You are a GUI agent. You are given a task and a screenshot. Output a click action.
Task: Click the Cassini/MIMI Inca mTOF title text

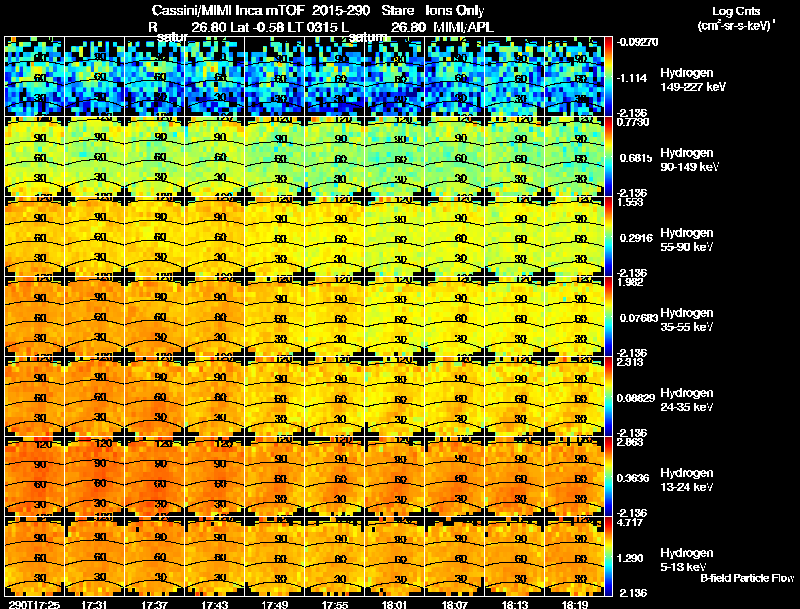(x=228, y=11)
